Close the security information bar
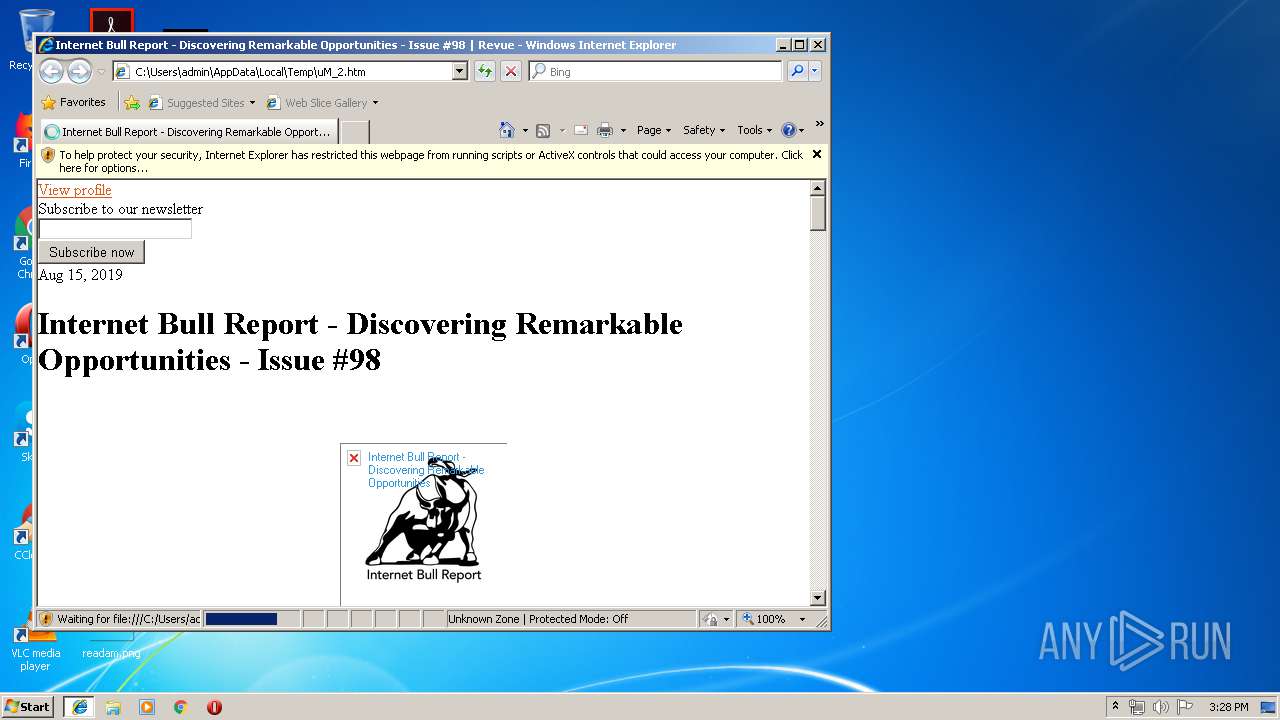 tap(817, 154)
